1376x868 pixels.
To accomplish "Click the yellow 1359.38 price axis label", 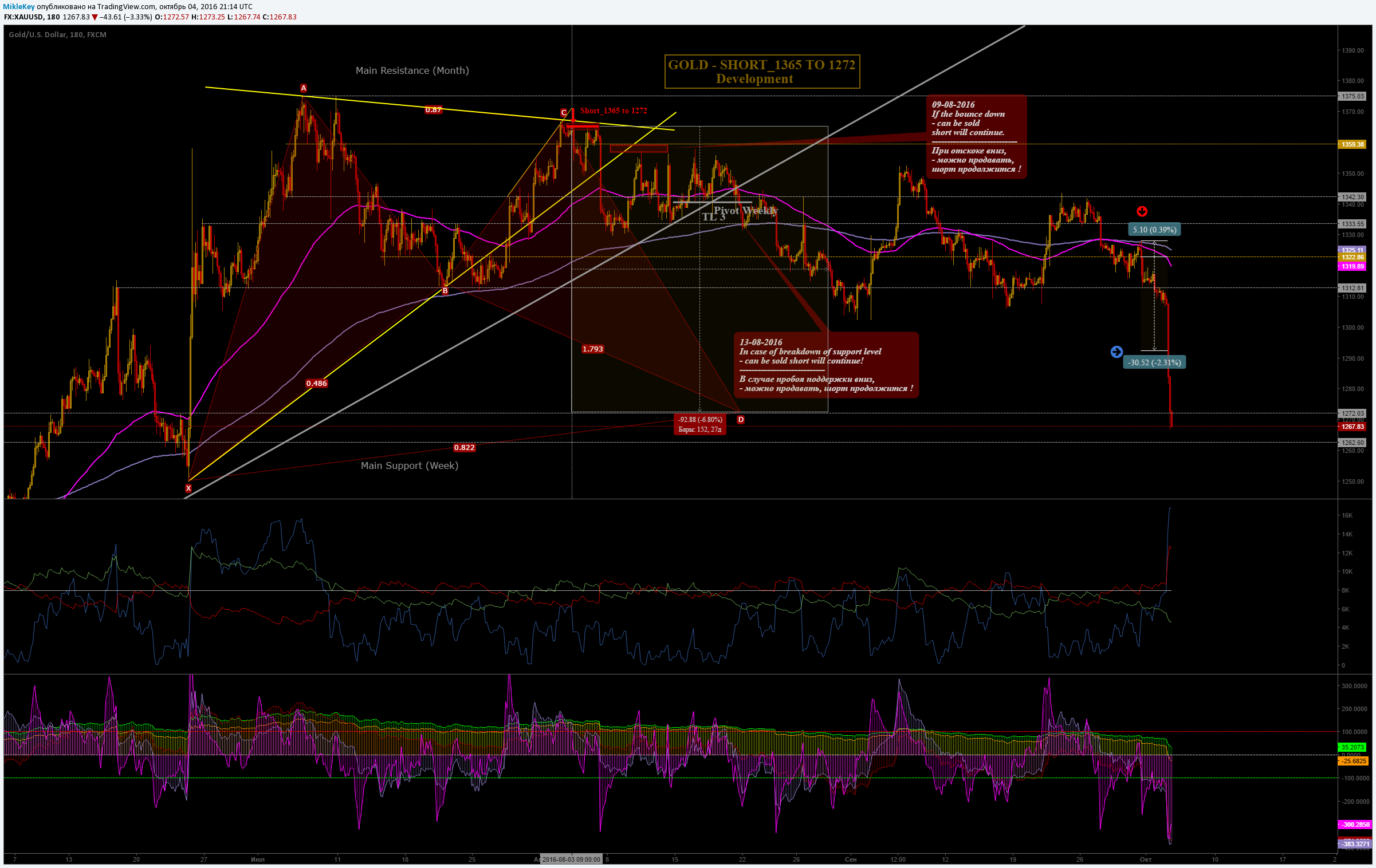I will pyautogui.click(x=1353, y=144).
